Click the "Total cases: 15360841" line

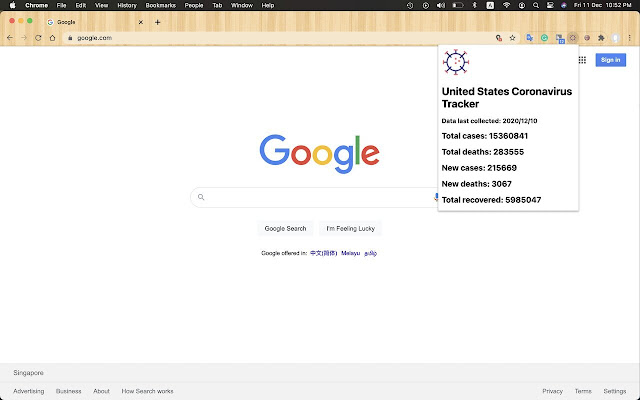pos(485,136)
